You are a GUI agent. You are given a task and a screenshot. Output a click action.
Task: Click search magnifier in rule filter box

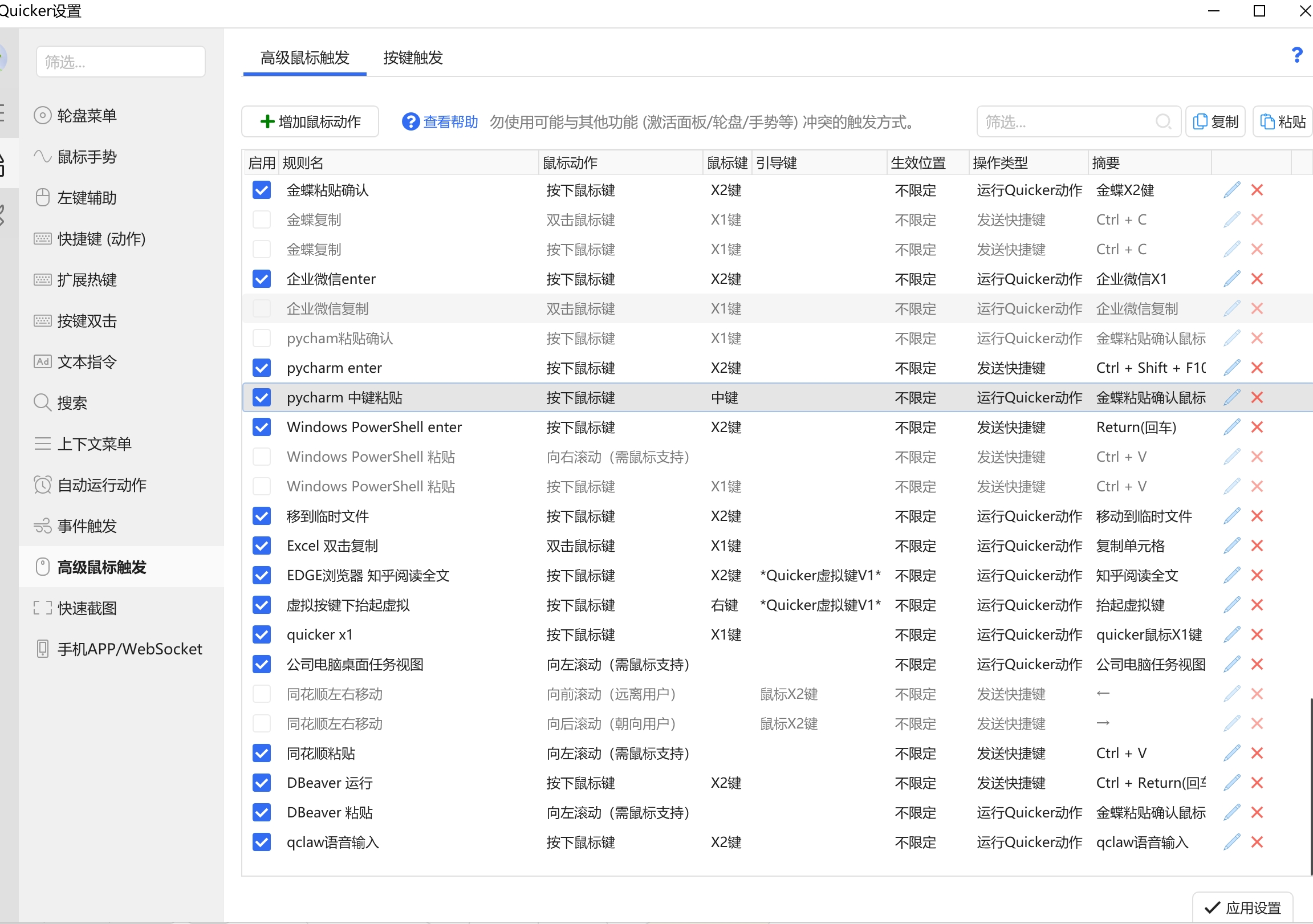[x=1162, y=122]
